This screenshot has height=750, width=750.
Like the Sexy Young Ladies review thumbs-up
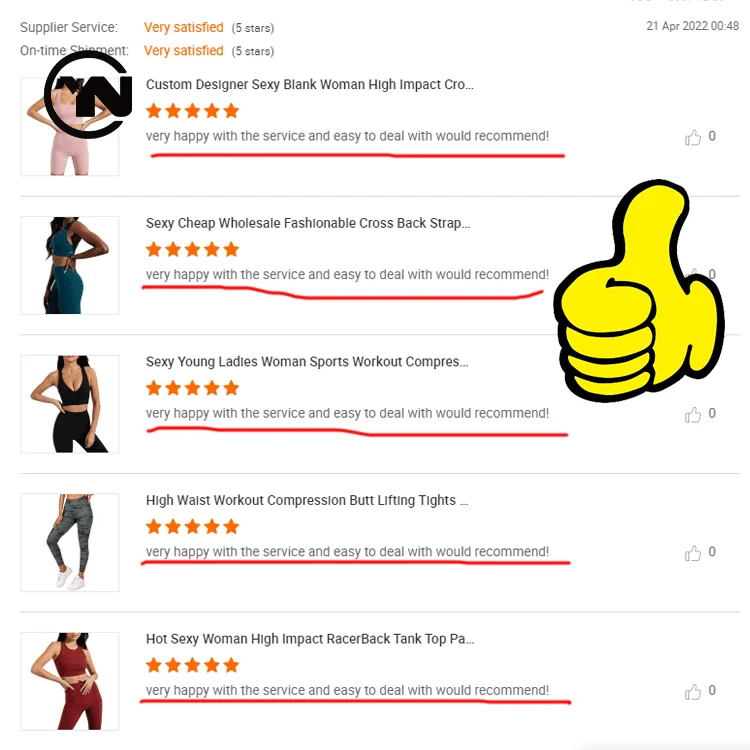693,414
